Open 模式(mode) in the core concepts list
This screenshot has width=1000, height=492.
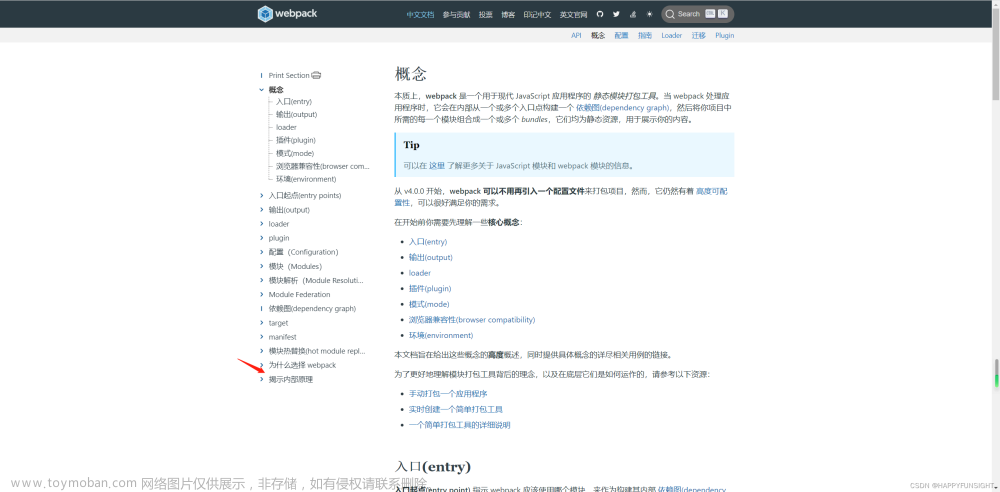[429, 304]
